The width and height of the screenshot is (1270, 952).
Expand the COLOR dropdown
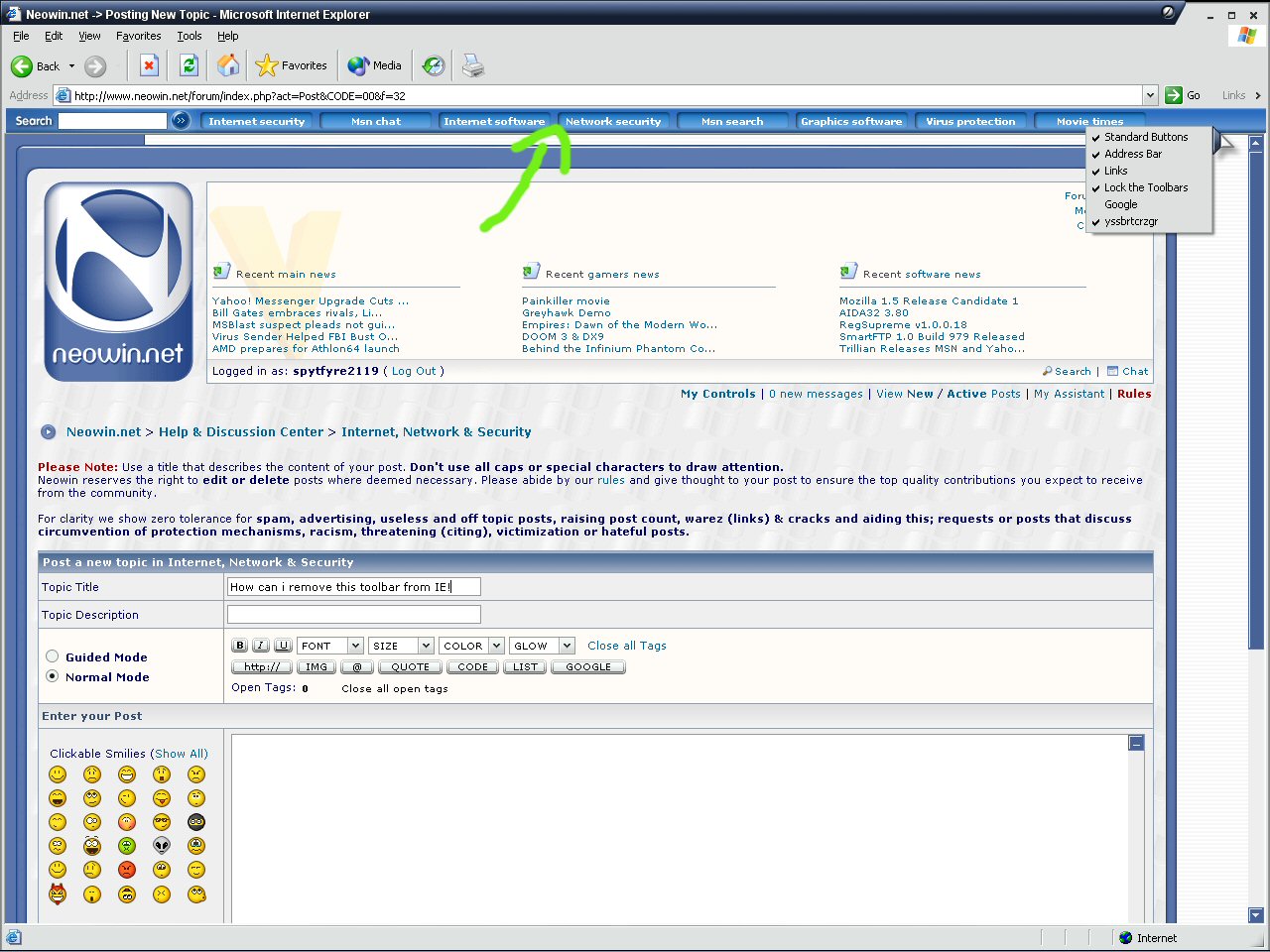coord(471,646)
